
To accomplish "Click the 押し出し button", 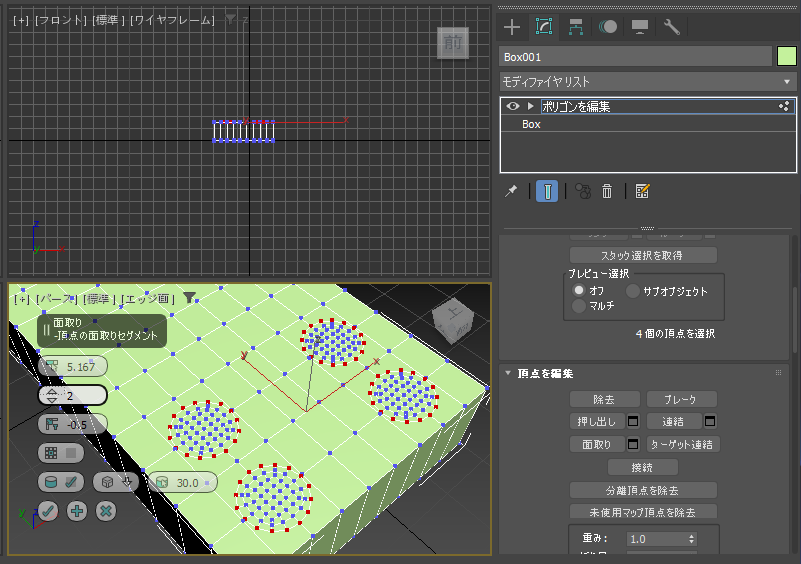I will 597,421.
